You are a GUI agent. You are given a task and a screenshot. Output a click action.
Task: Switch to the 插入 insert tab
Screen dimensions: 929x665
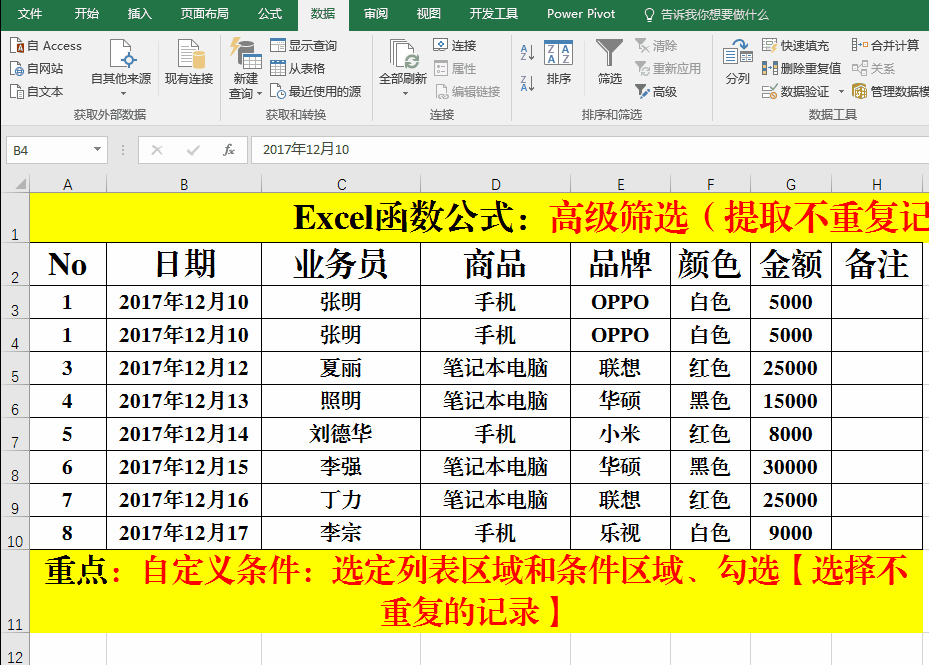[x=140, y=14]
